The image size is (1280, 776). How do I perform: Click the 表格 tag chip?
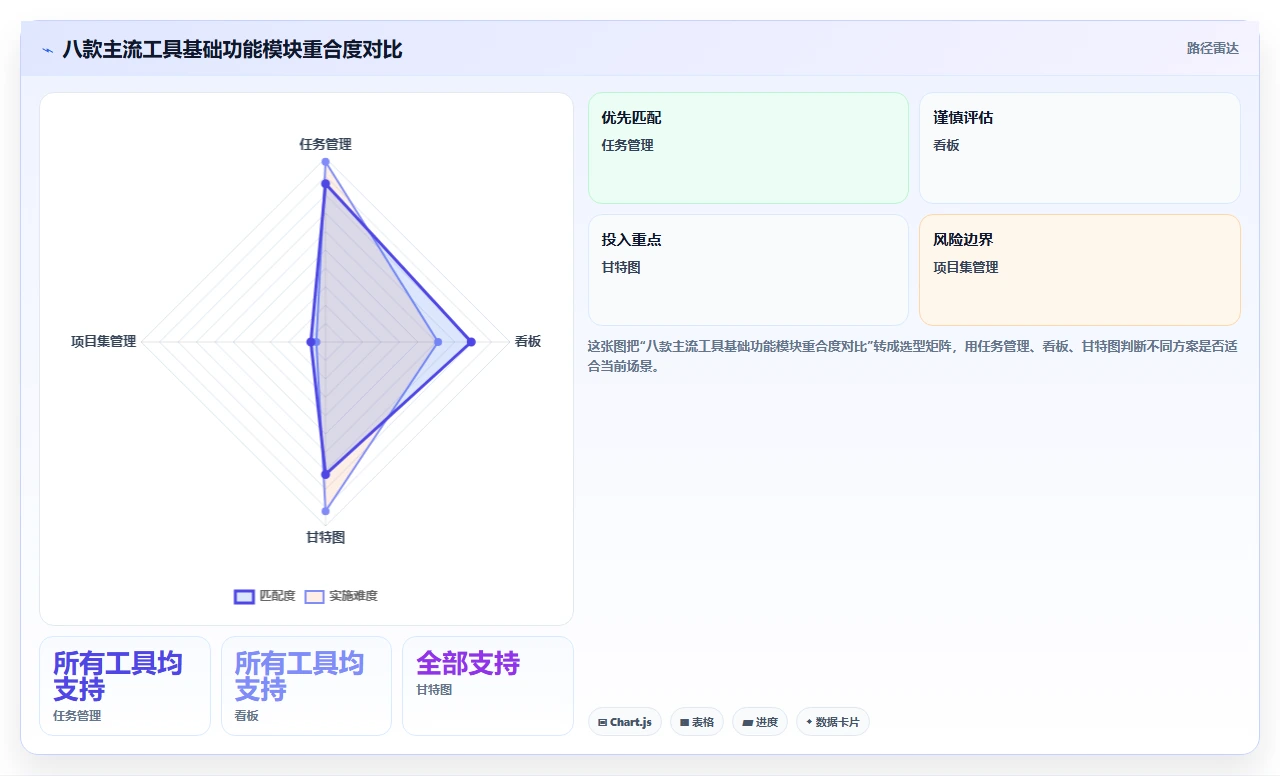[x=697, y=722]
